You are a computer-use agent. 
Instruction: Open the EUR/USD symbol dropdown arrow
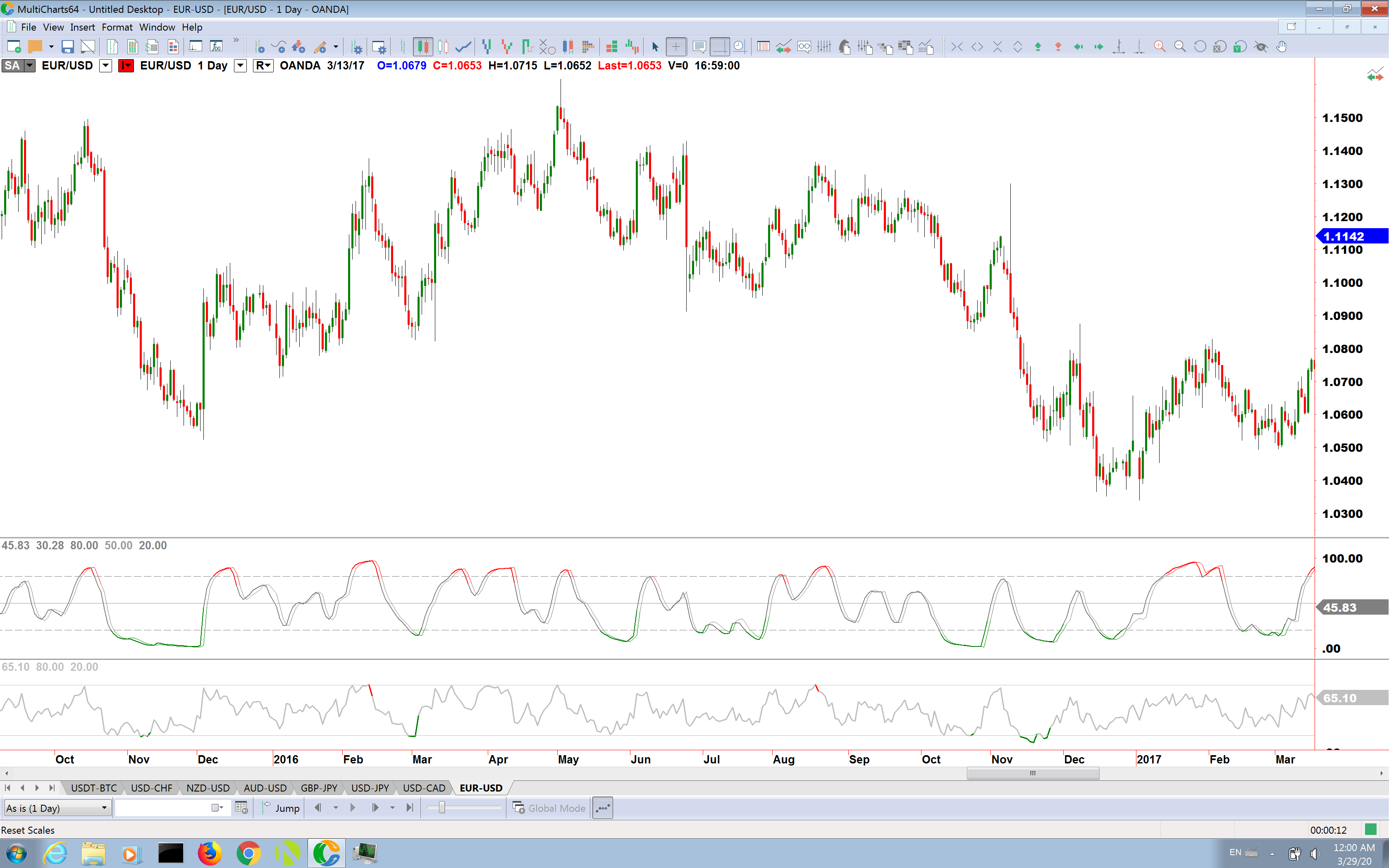coord(105,65)
